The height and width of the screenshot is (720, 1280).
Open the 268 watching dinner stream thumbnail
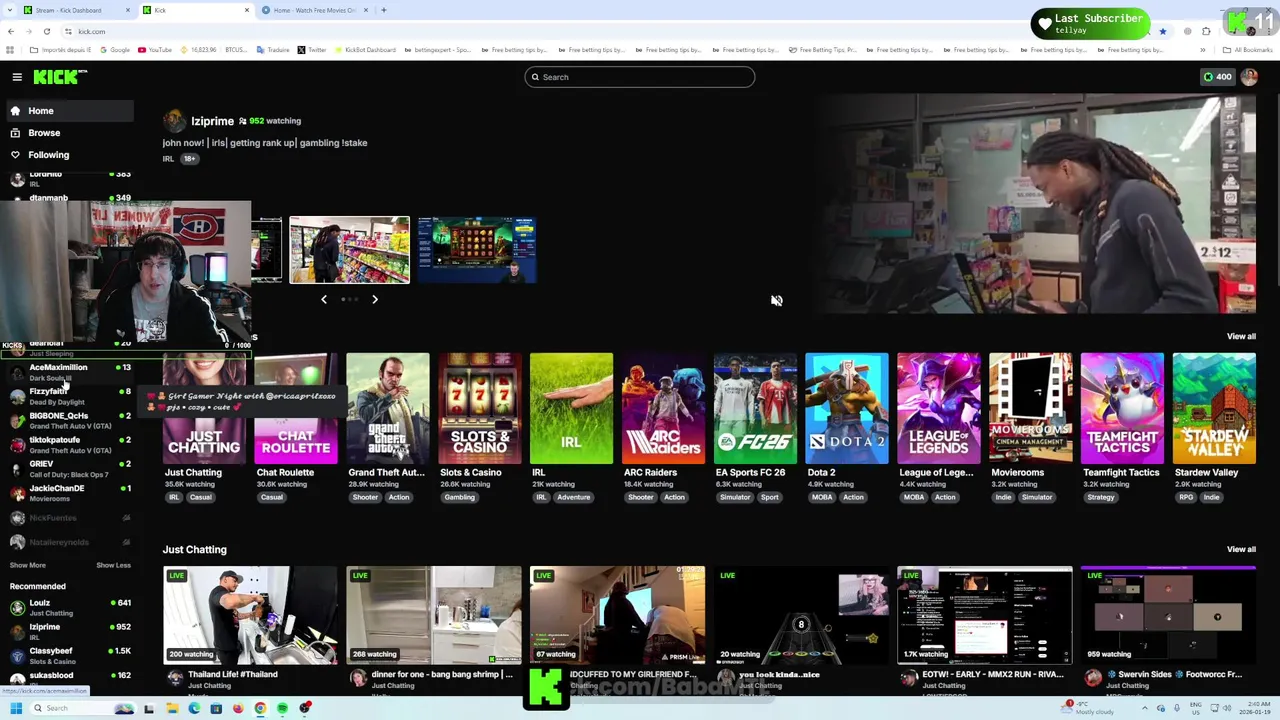(434, 615)
